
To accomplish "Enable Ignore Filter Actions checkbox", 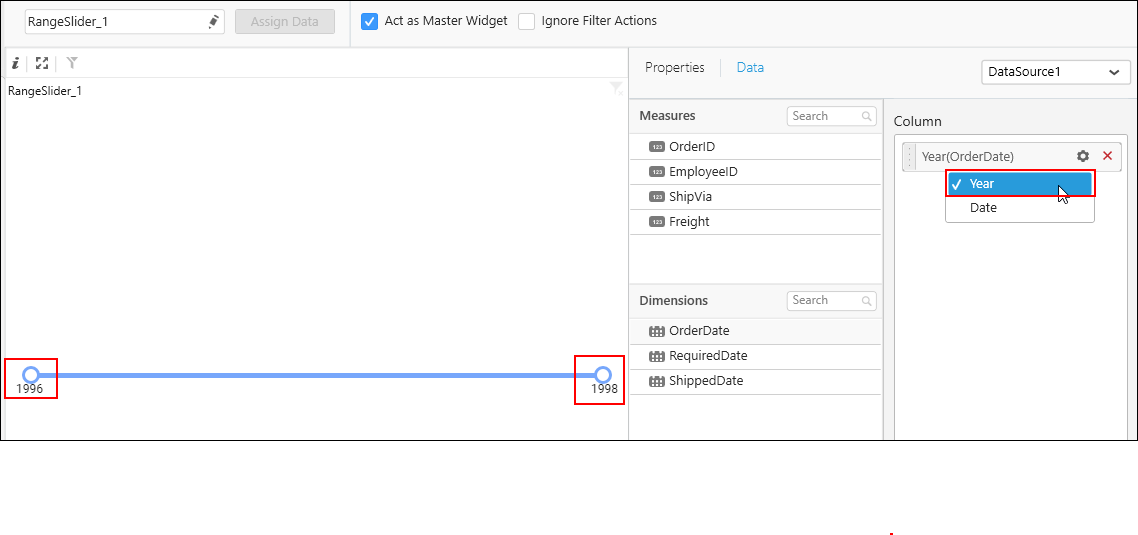I will click(x=527, y=21).
